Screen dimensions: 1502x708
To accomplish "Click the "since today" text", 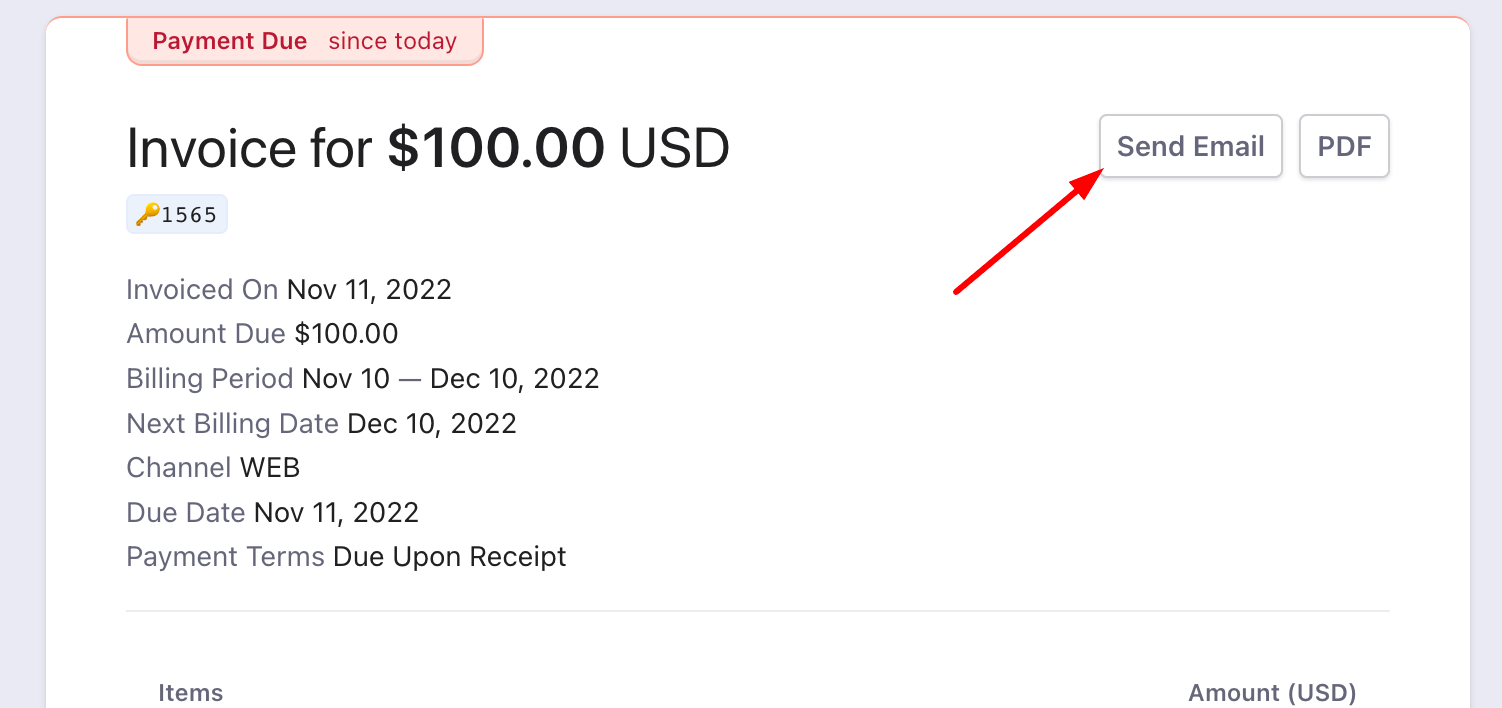I will pyautogui.click(x=392, y=42).
